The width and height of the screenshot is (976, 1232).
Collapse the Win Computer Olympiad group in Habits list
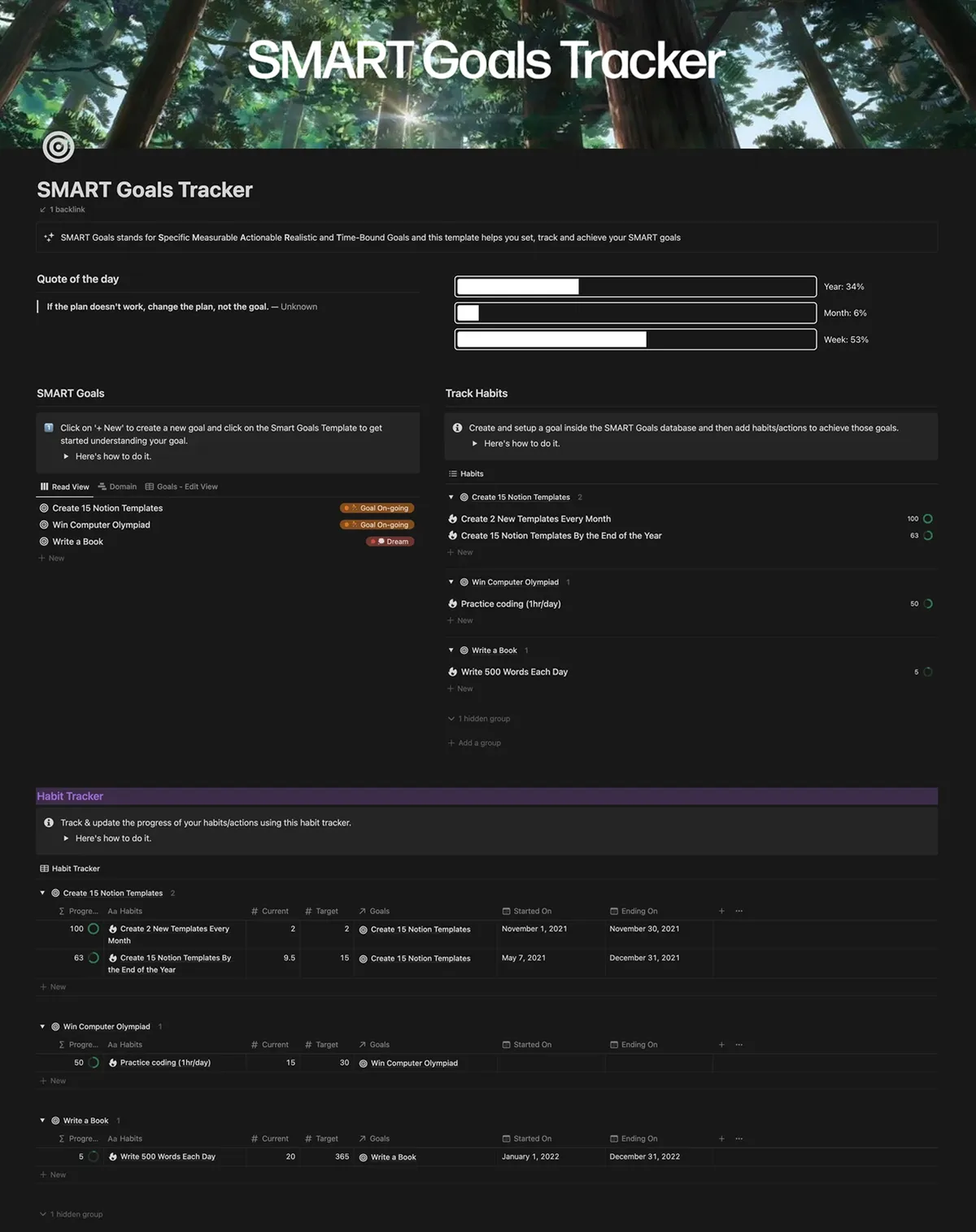[x=451, y=582]
